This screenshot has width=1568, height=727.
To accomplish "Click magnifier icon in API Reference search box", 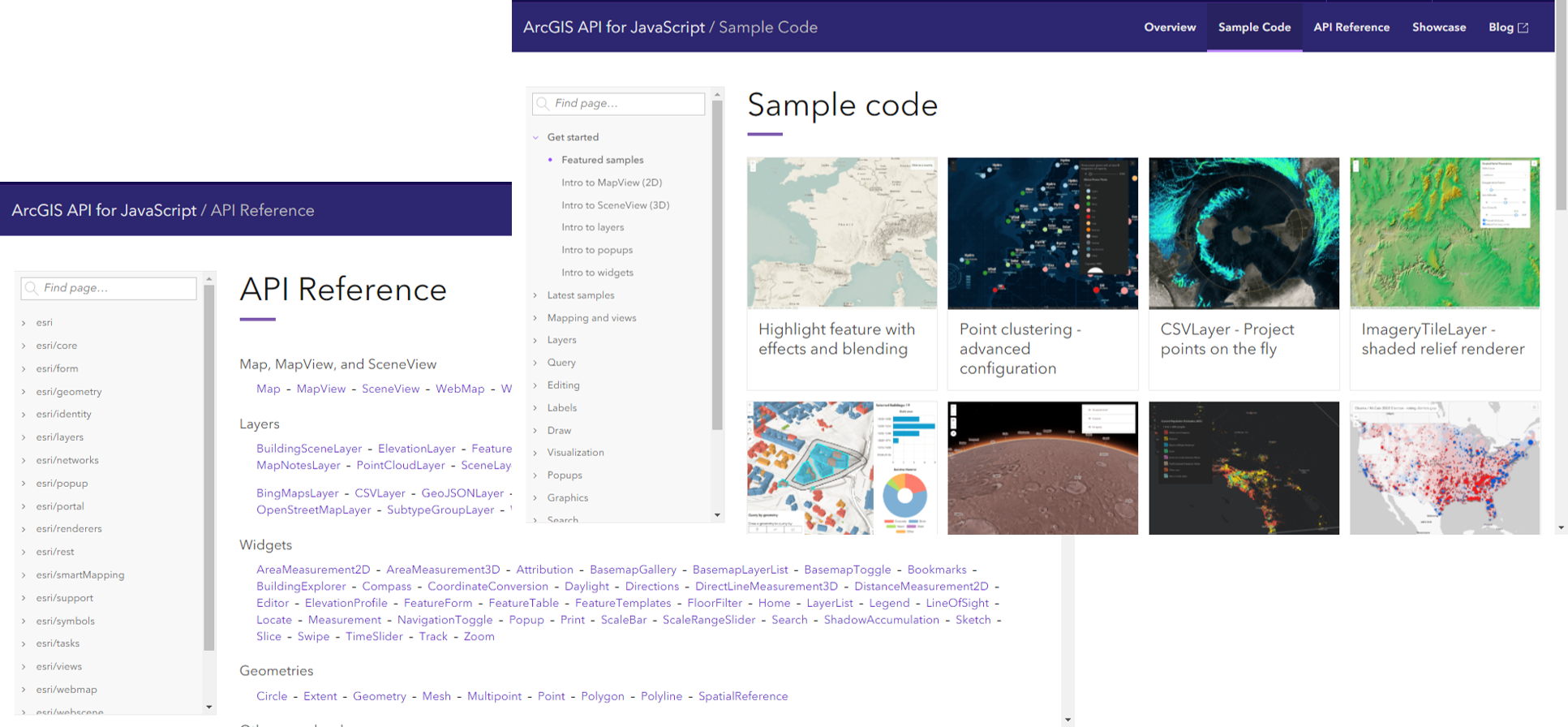I will 32,288.
